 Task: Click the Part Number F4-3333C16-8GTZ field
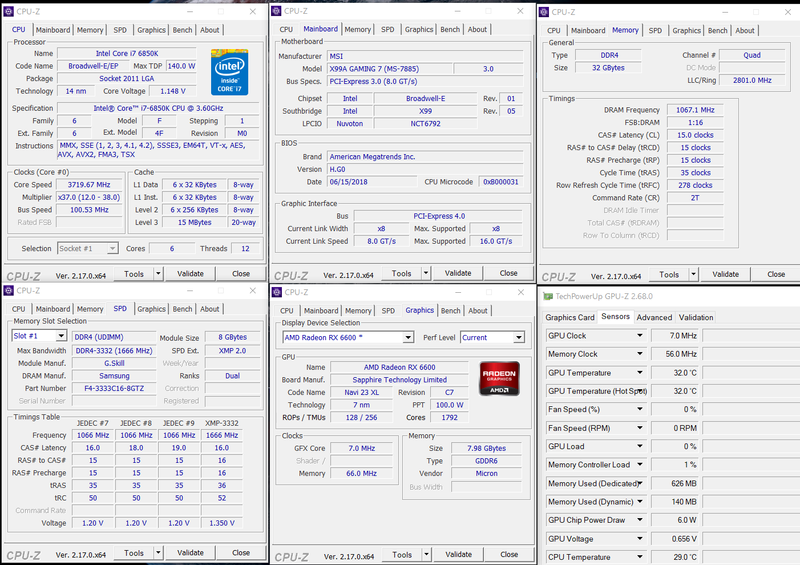click(x=114, y=388)
